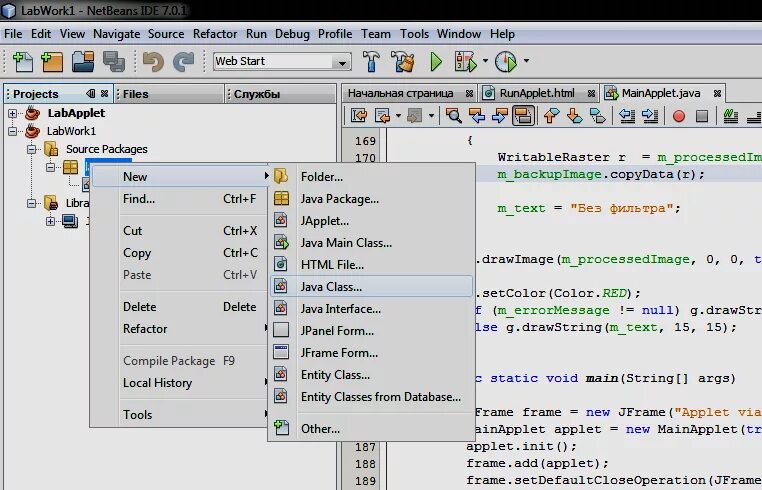Click the editor Back navigation icon
The width and height of the screenshot is (762, 490).
pyautogui.click(x=382, y=116)
